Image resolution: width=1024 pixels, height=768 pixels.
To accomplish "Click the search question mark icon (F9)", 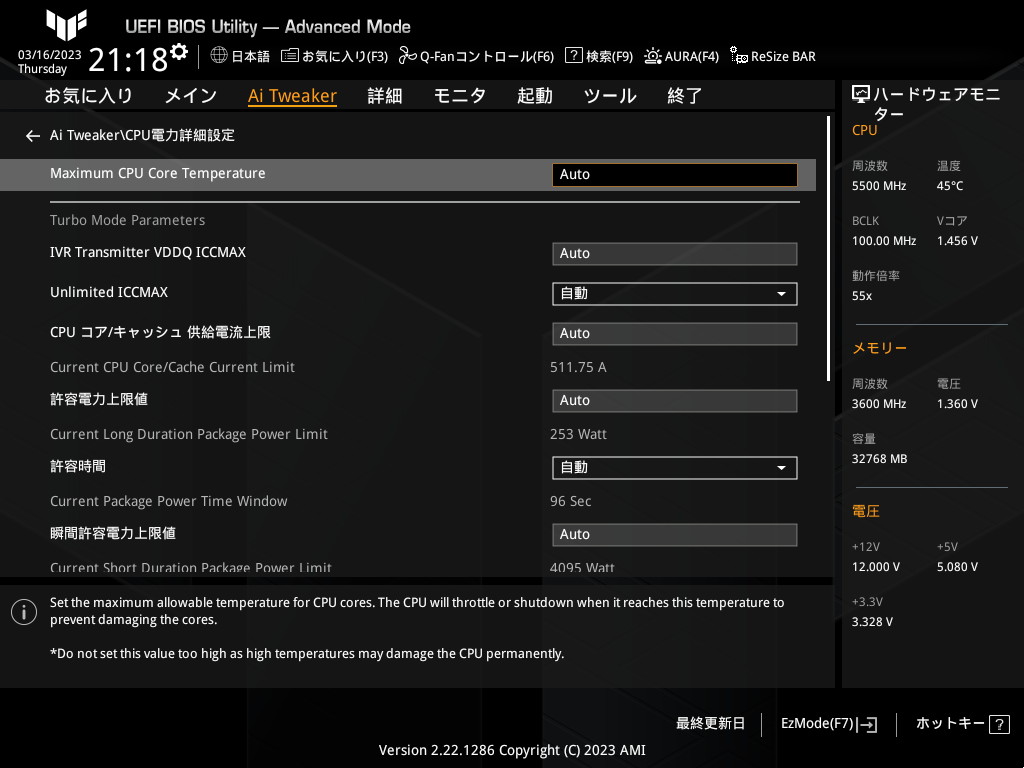I will [x=573, y=55].
